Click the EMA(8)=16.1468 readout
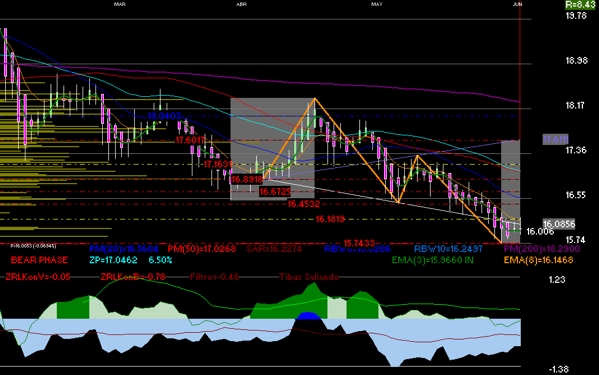This screenshot has width=599, height=375. [x=538, y=260]
